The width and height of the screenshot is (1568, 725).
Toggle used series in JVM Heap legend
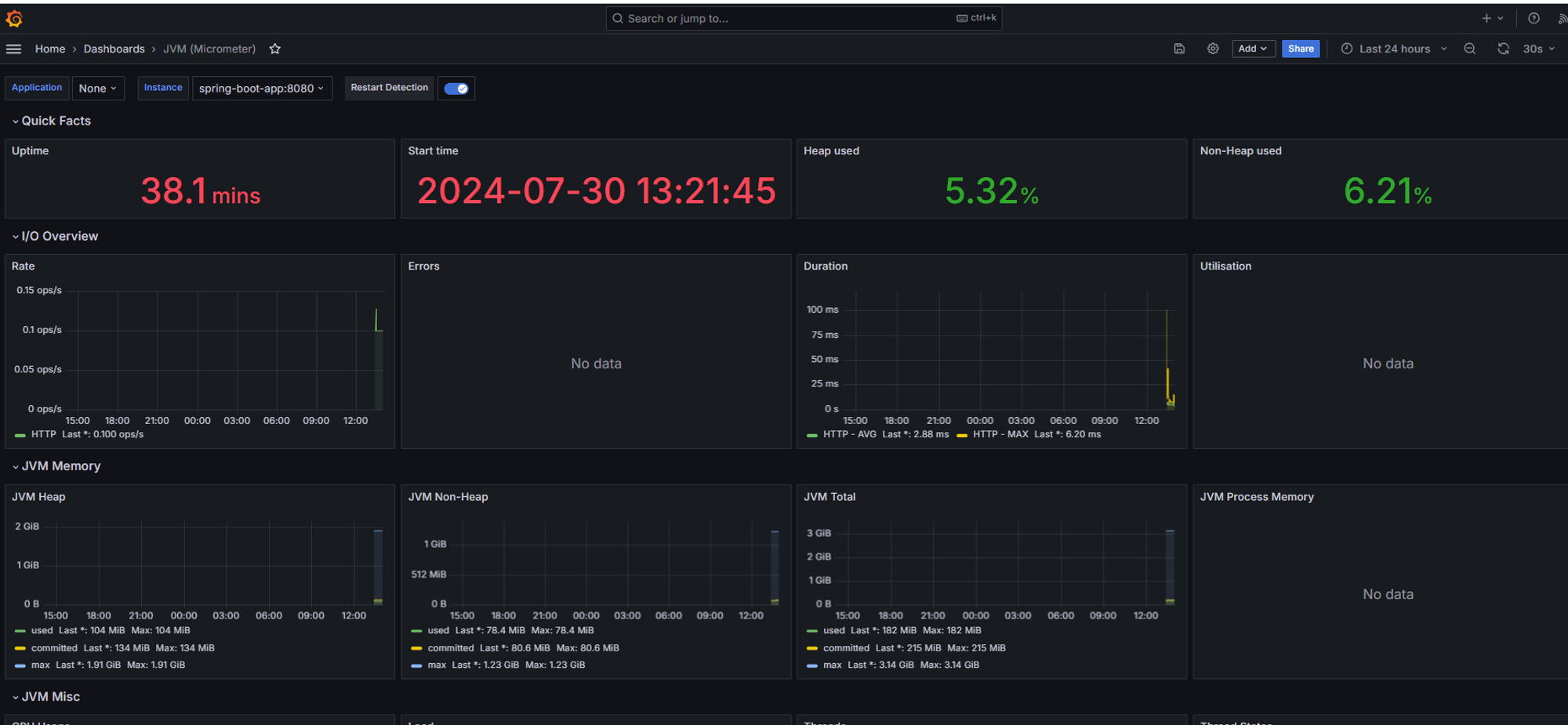(x=42, y=630)
